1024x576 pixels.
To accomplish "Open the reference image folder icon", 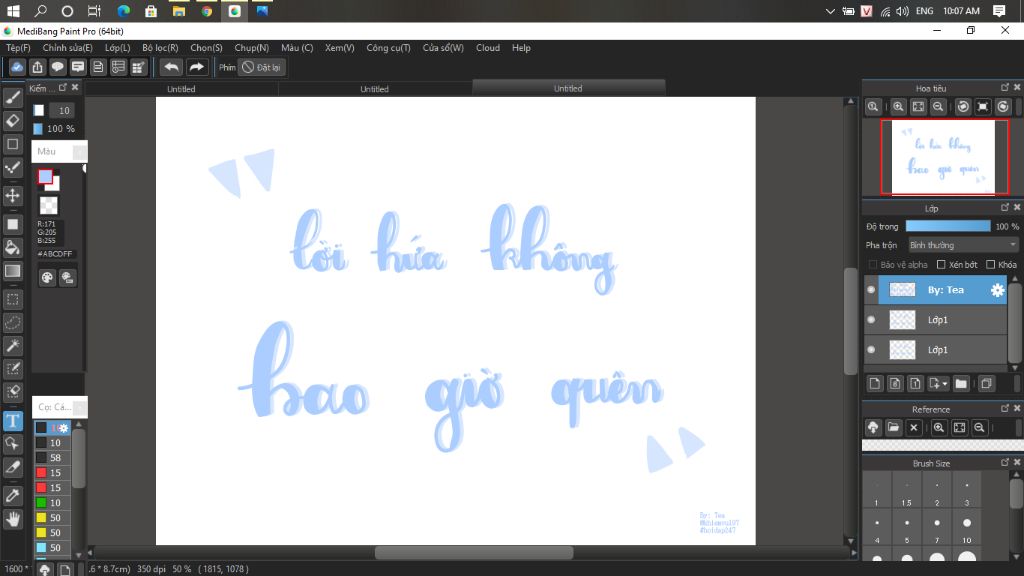I will tap(893, 428).
